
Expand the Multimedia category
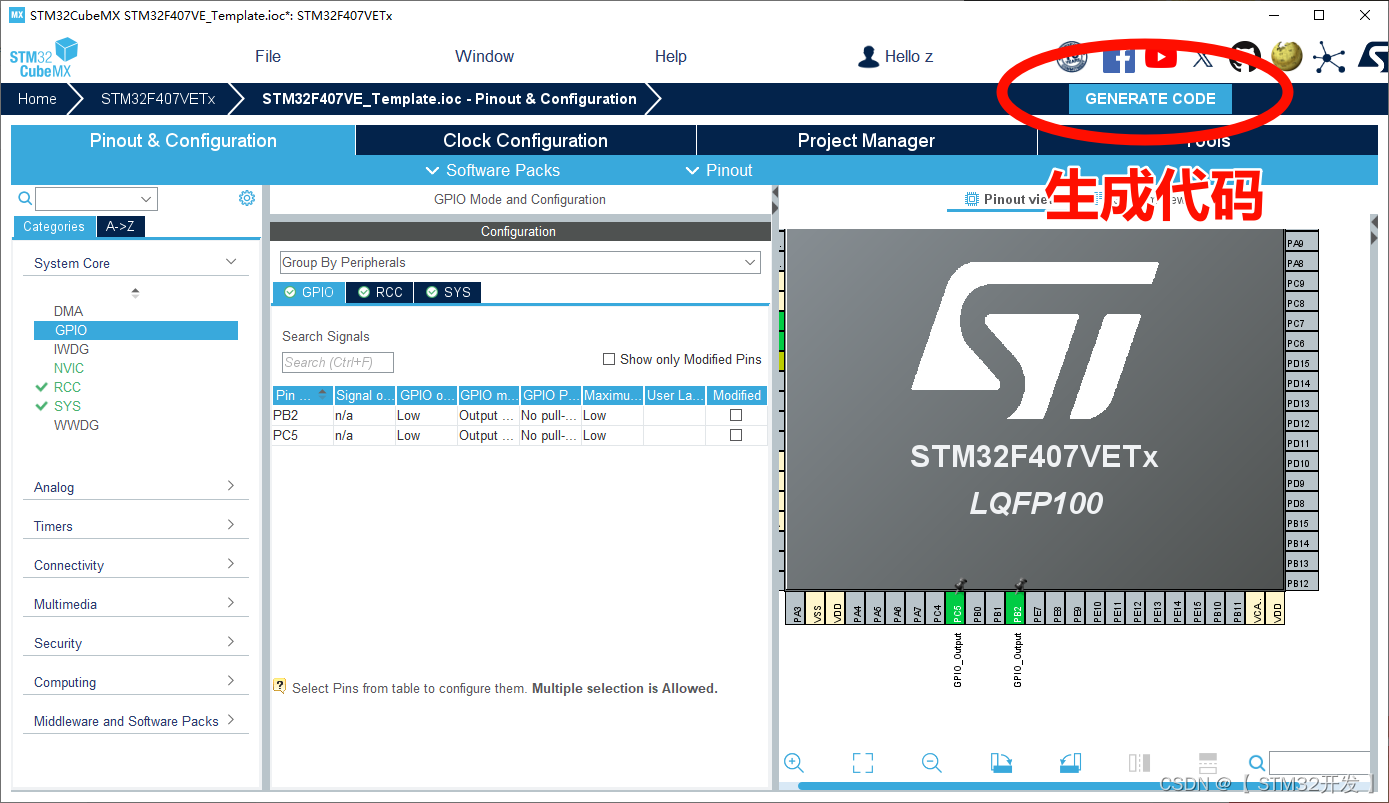pos(136,604)
